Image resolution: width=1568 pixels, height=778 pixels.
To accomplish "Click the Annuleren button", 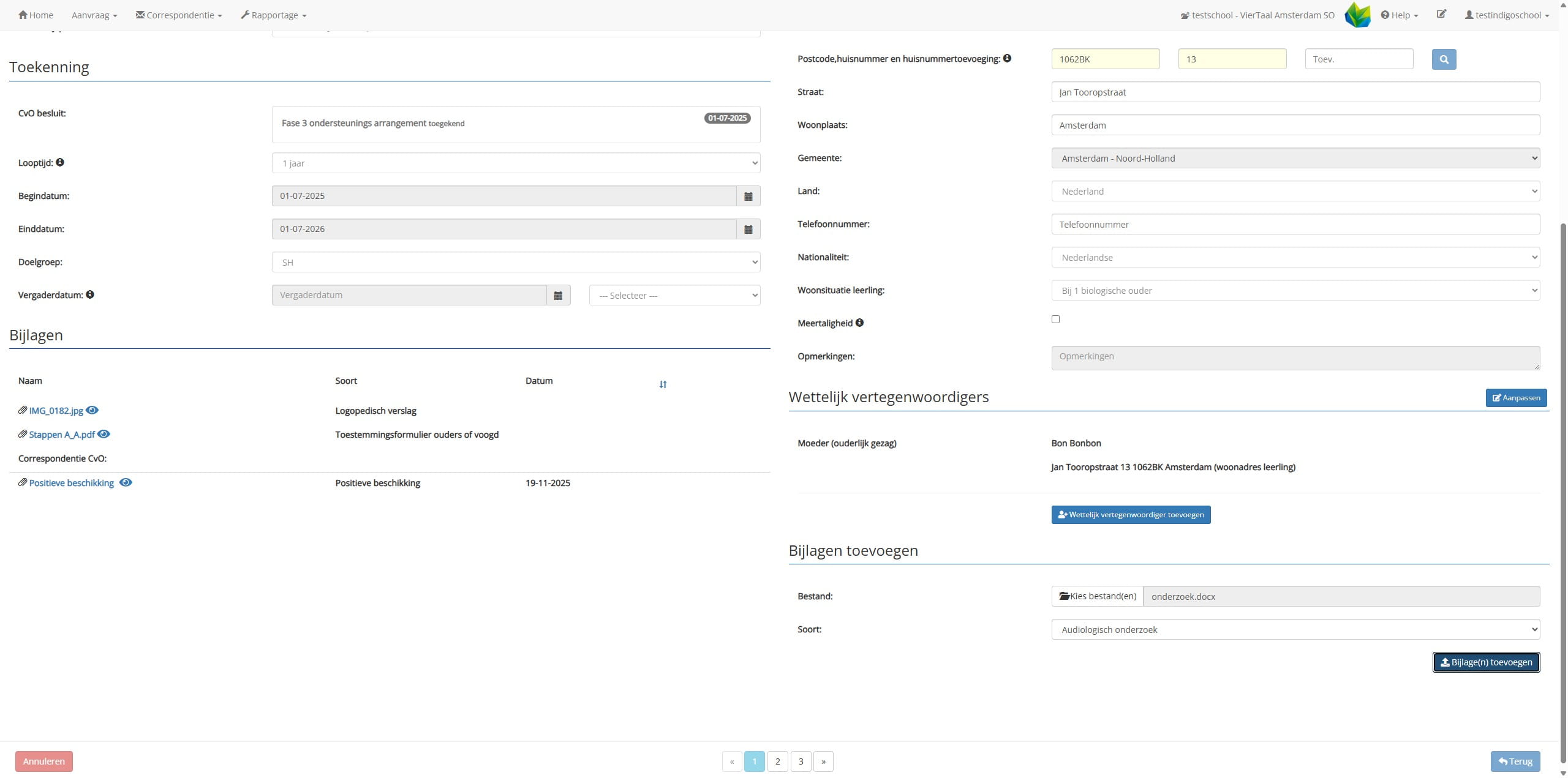I will [43, 761].
